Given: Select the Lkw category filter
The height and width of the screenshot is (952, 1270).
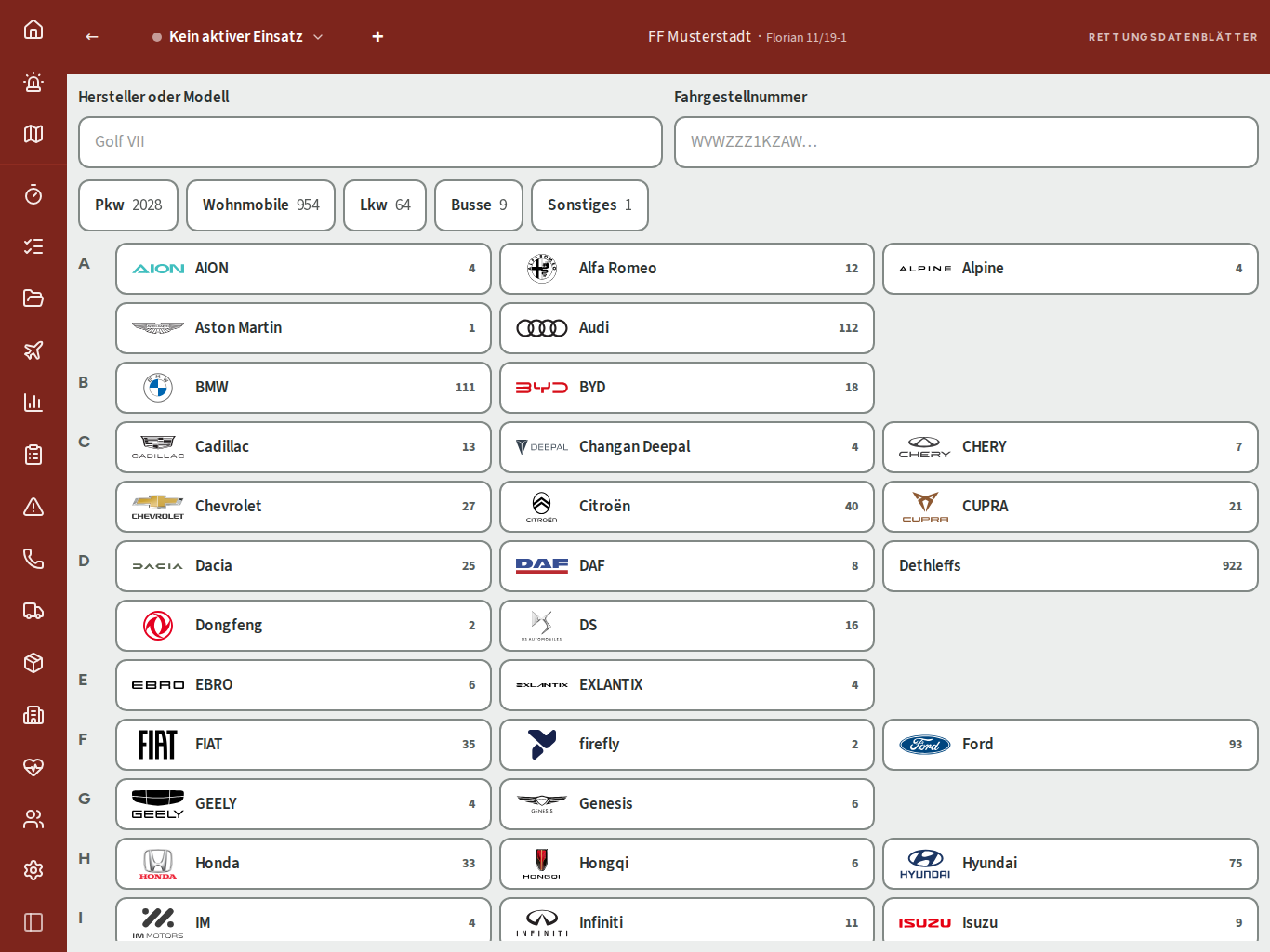Looking at the screenshot, I should click(x=385, y=205).
